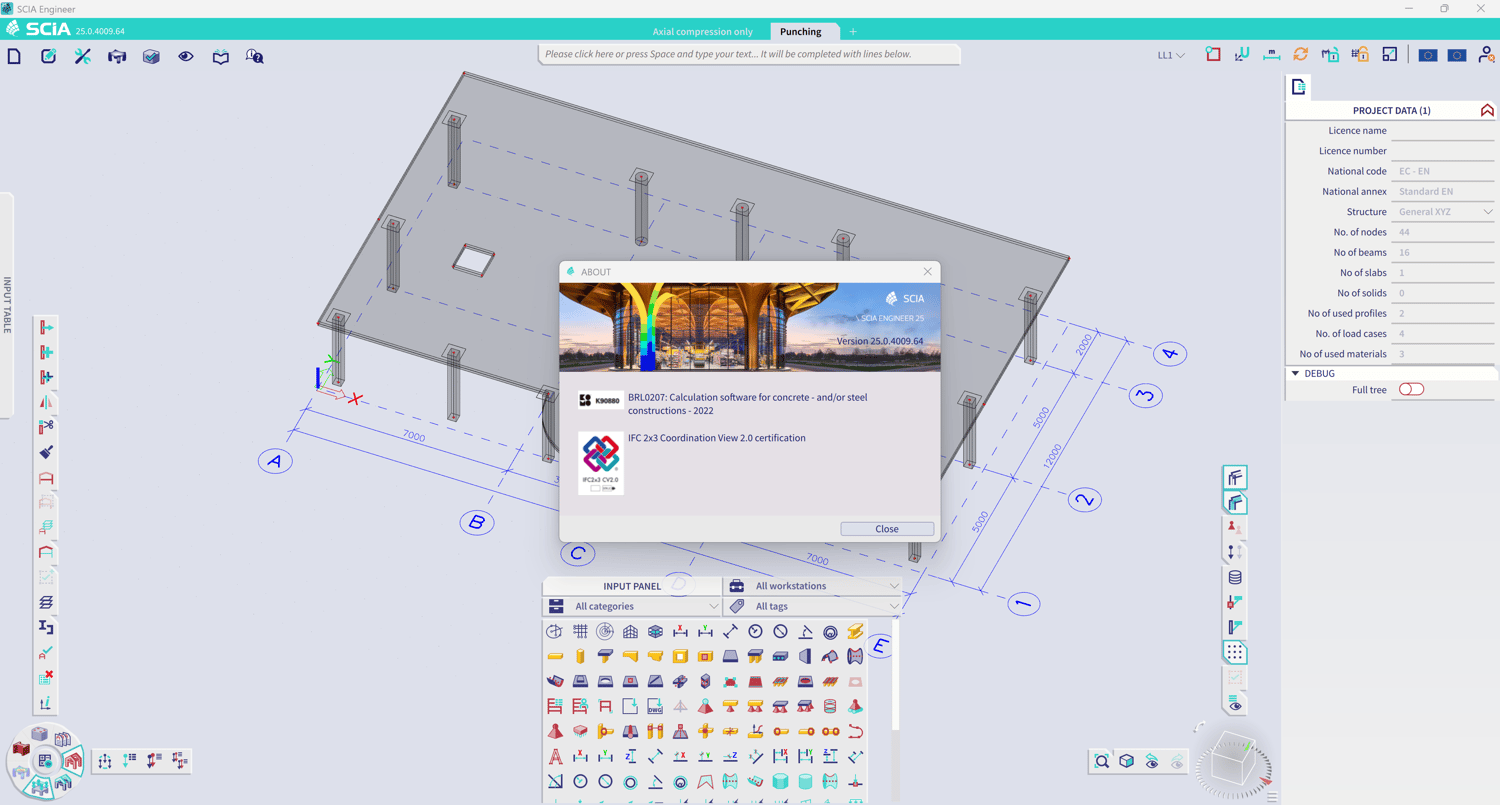Select the circular grid icon in input panel

pos(605,631)
